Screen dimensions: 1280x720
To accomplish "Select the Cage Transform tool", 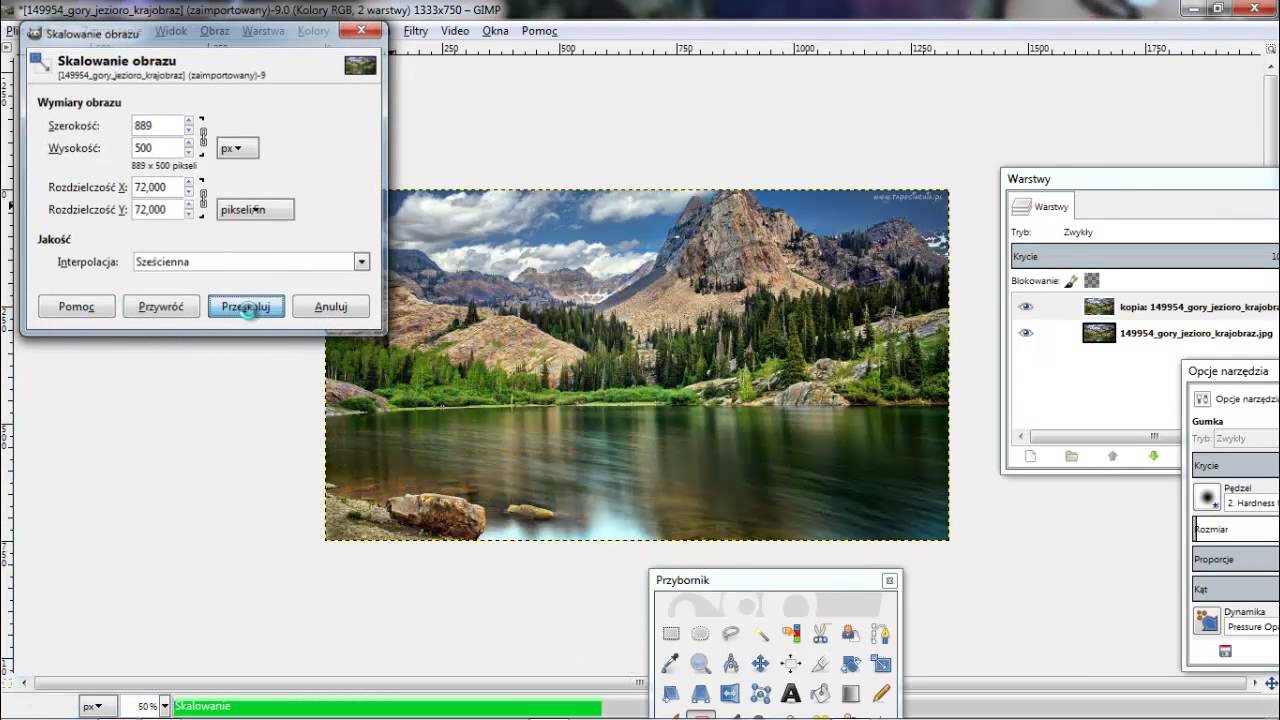I will (761, 693).
